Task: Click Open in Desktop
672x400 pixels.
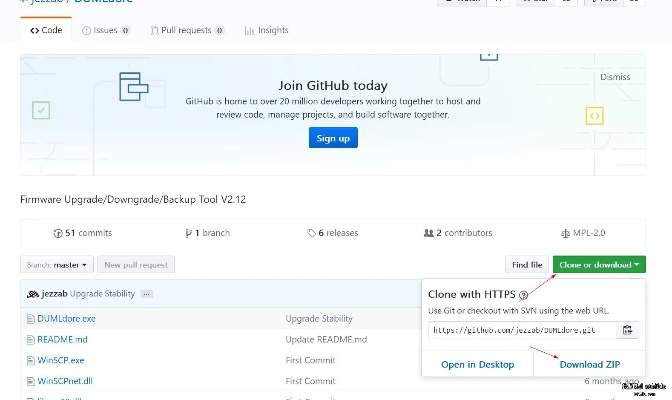Action: point(477,365)
